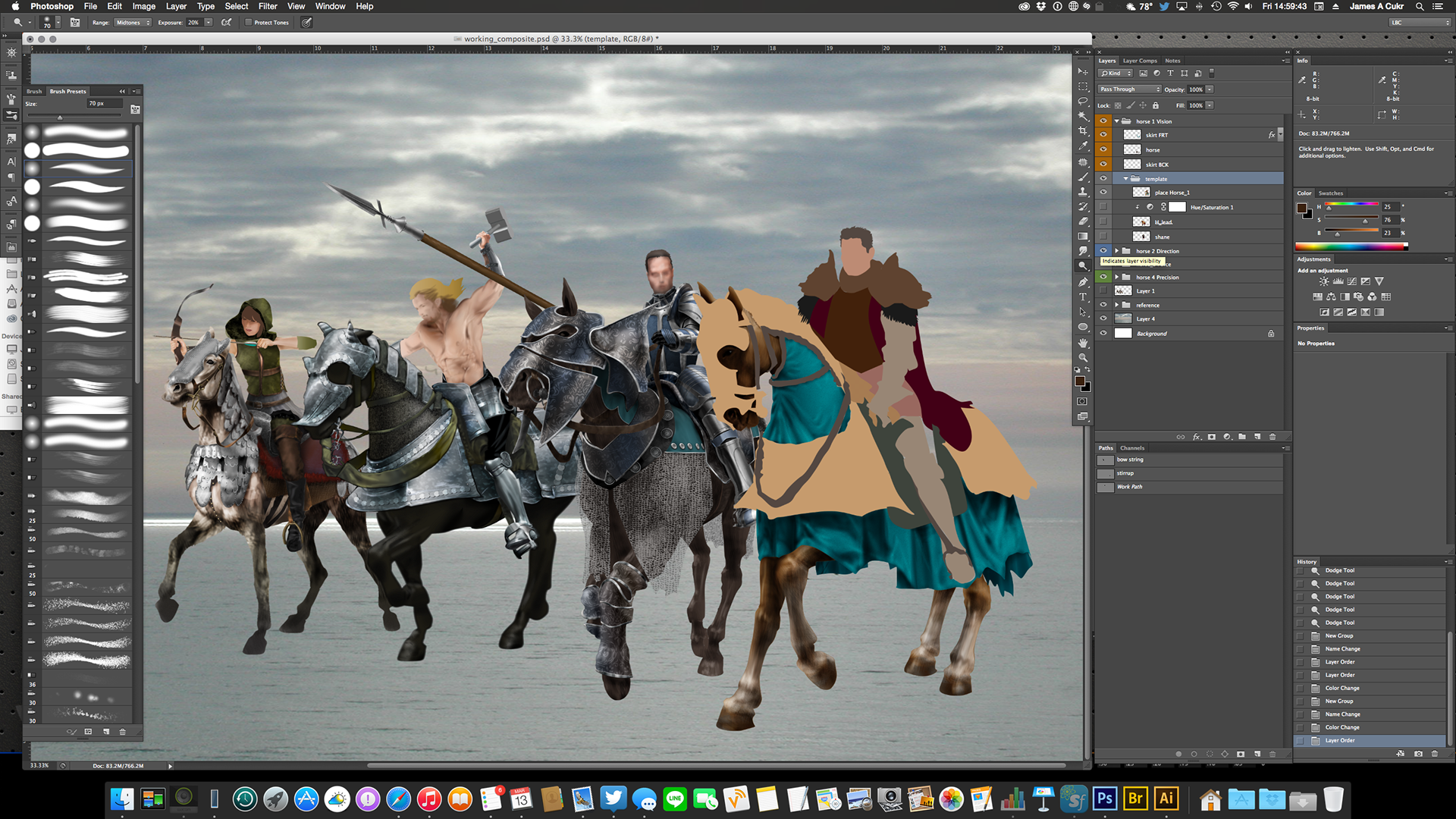
Task: Select the Move tool in the toolbox
Action: pyautogui.click(x=1083, y=71)
